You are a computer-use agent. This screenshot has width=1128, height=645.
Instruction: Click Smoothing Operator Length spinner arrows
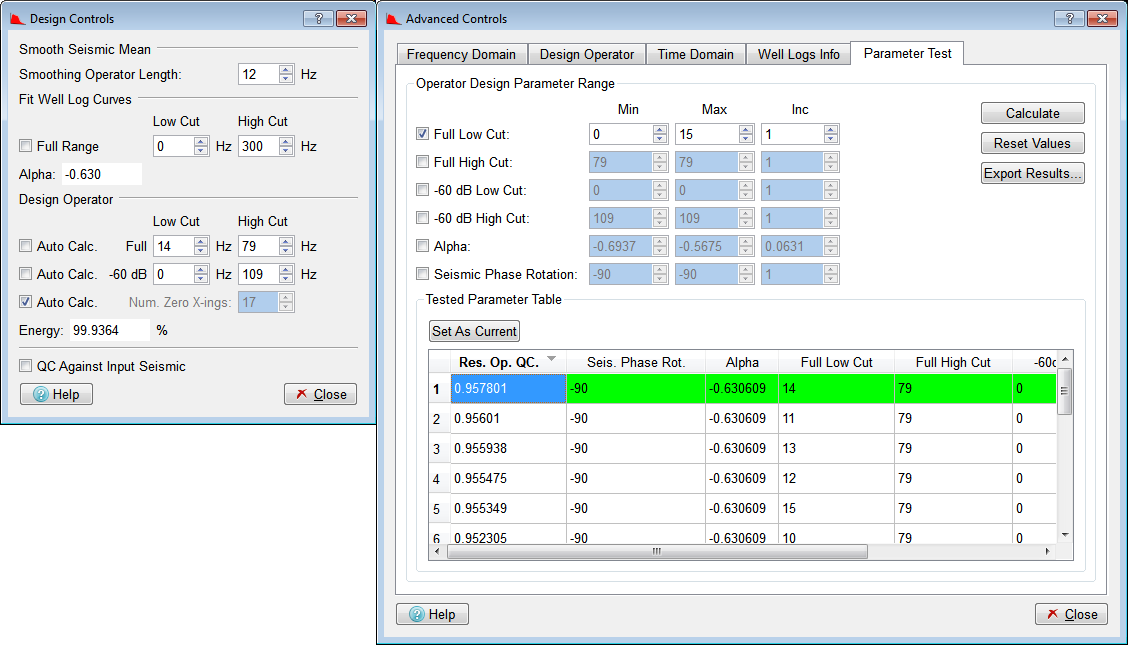(286, 74)
